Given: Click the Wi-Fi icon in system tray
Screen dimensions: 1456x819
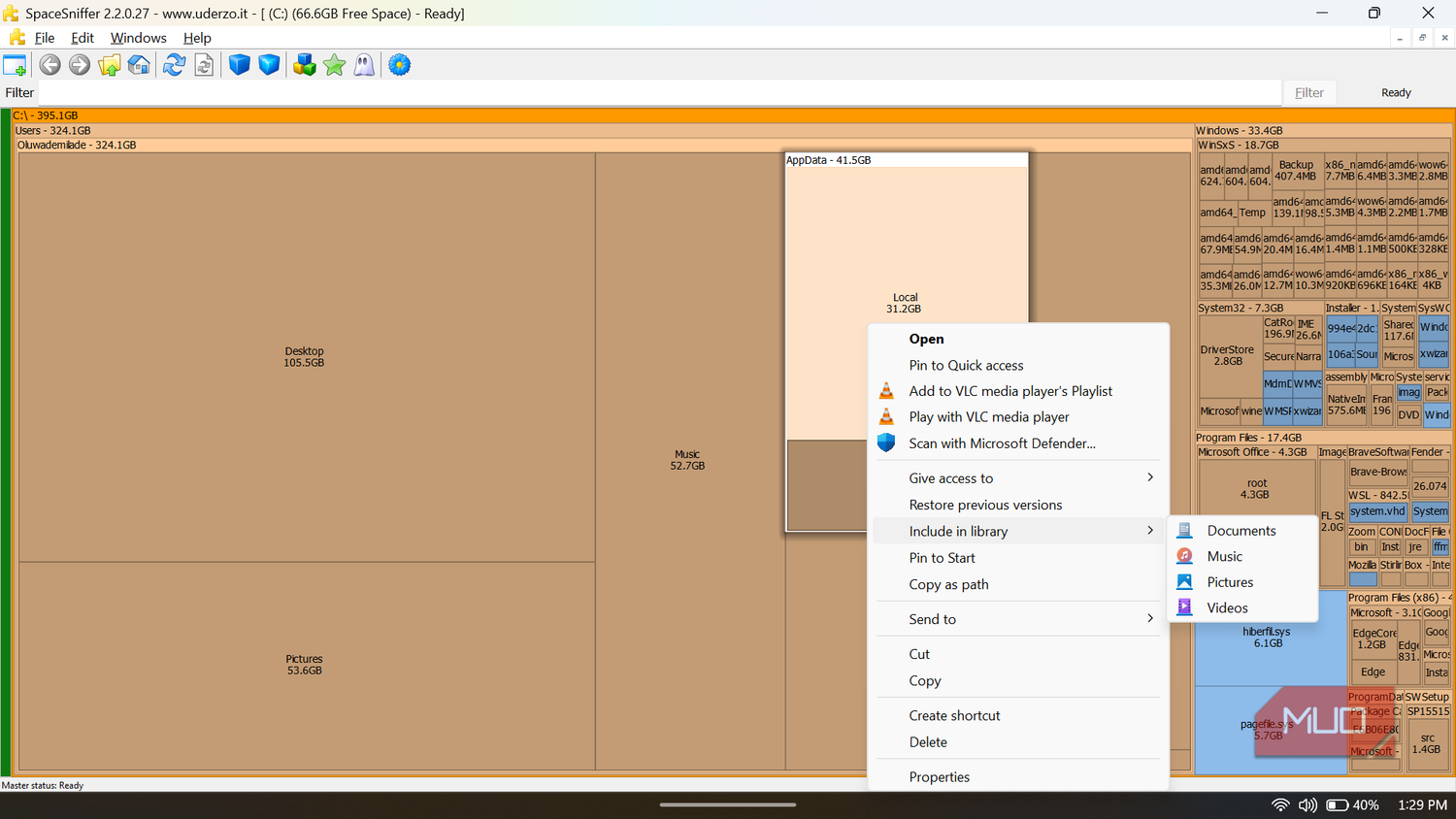Looking at the screenshot, I should pyautogui.click(x=1280, y=804).
